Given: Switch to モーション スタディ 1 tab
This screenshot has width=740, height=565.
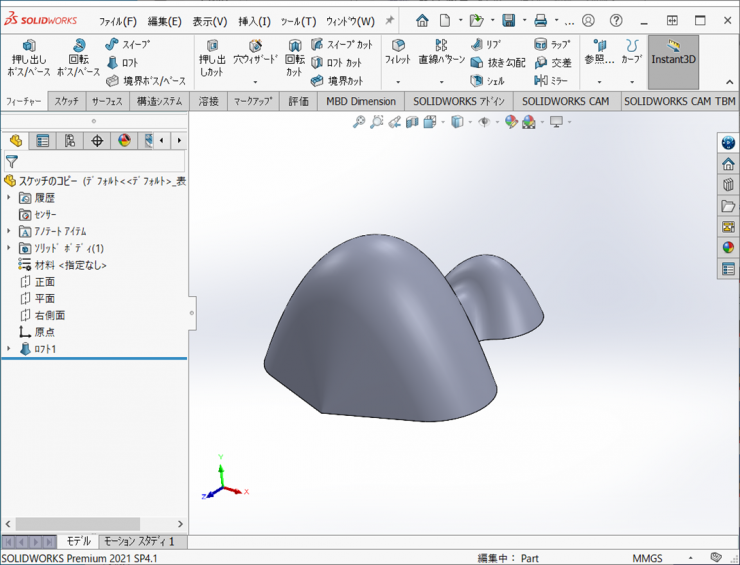Looking at the screenshot, I should 139,541.
